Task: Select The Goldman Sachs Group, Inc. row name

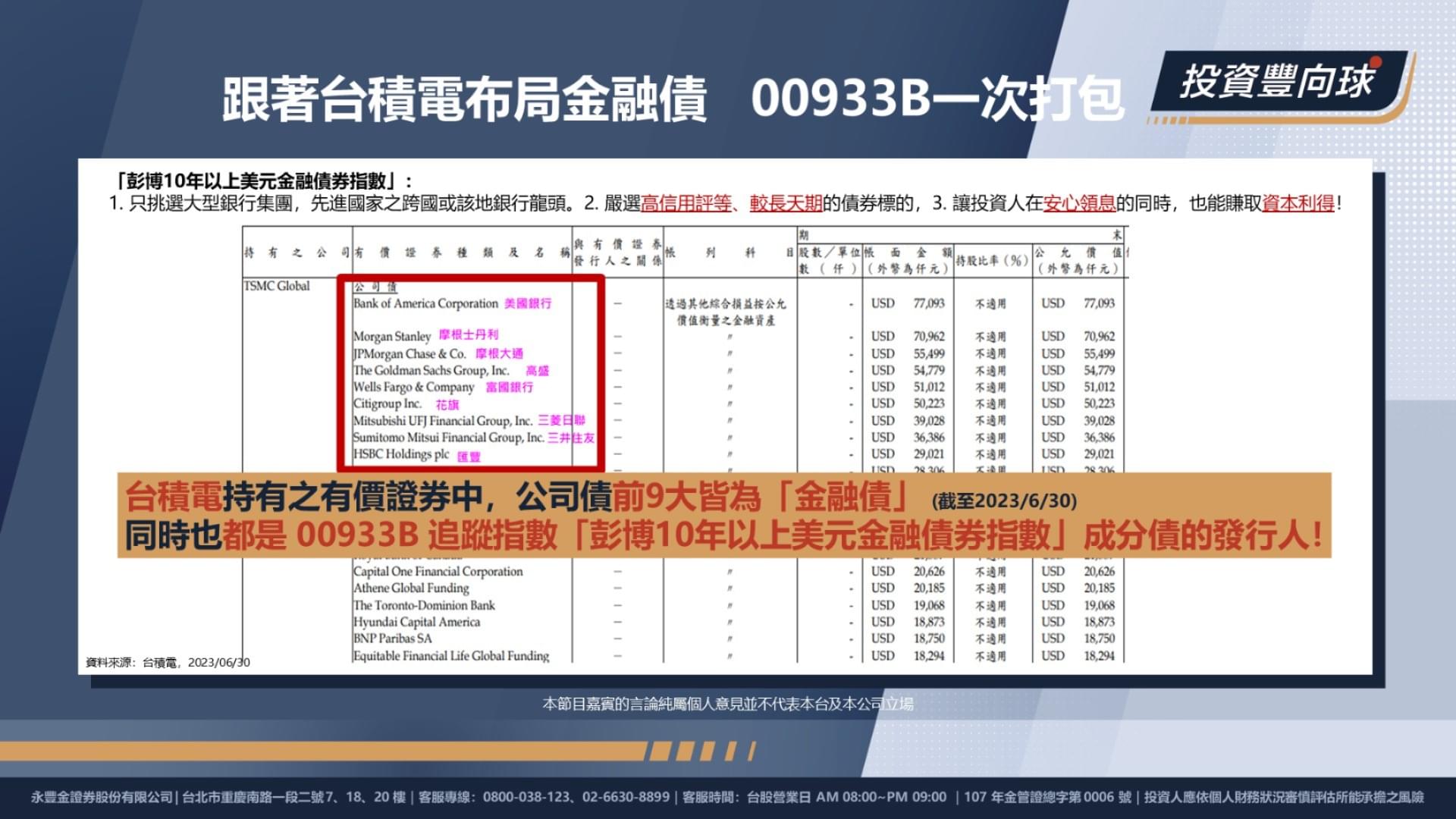Action: click(431, 370)
